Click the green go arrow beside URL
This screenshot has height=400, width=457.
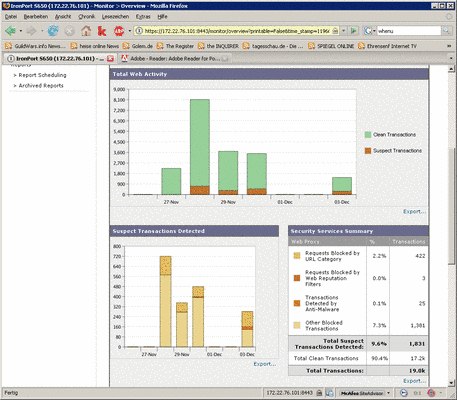pyautogui.click(x=353, y=31)
